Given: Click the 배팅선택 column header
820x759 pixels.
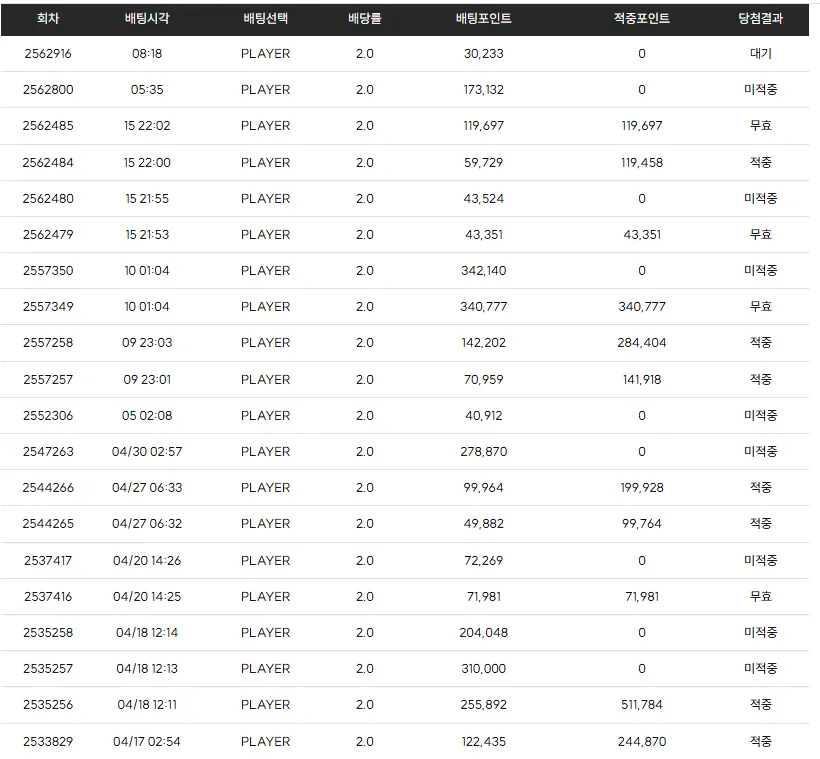Looking at the screenshot, I should point(265,18).
